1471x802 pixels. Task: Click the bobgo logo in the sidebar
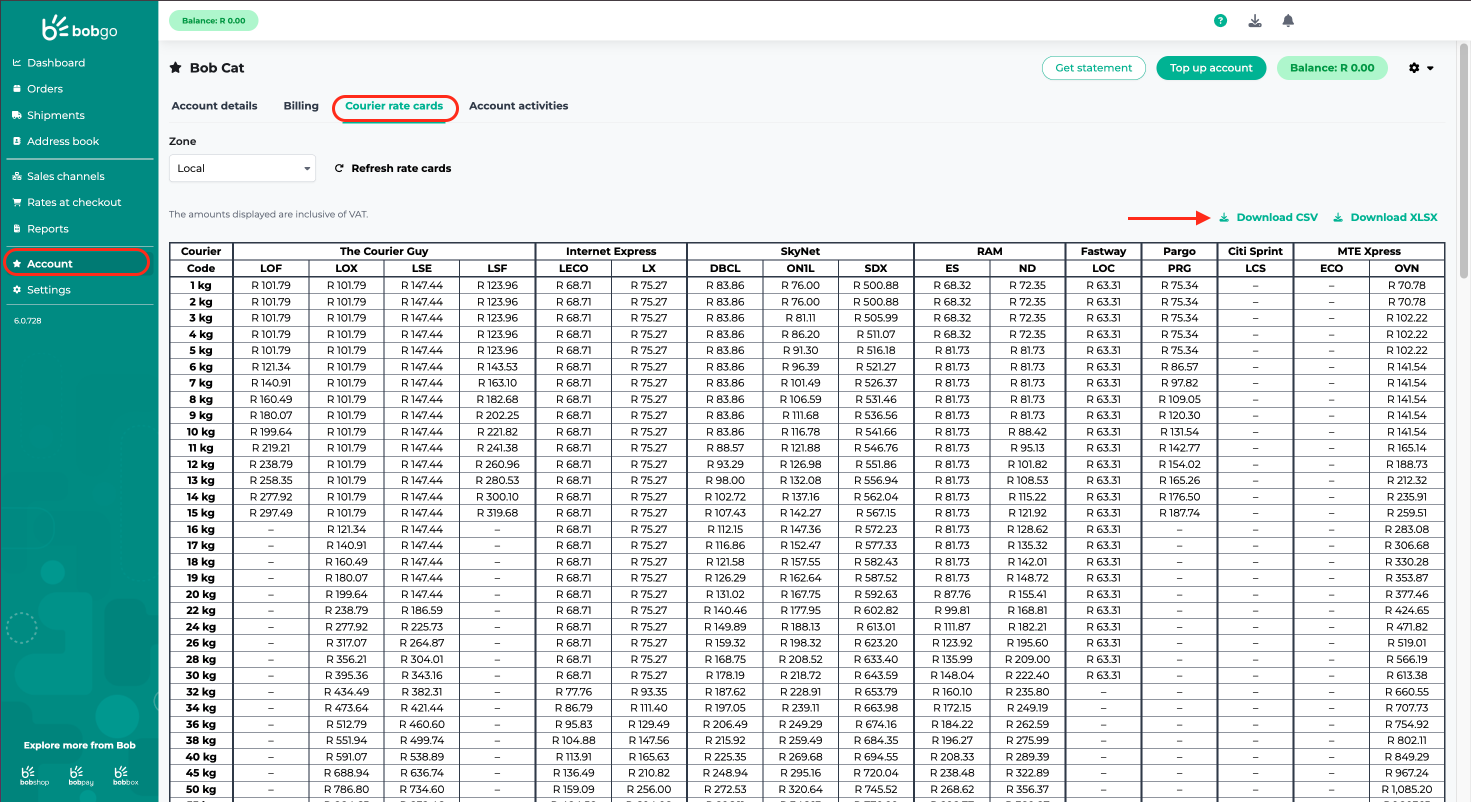pyautogui.click(x=79, y=28)
